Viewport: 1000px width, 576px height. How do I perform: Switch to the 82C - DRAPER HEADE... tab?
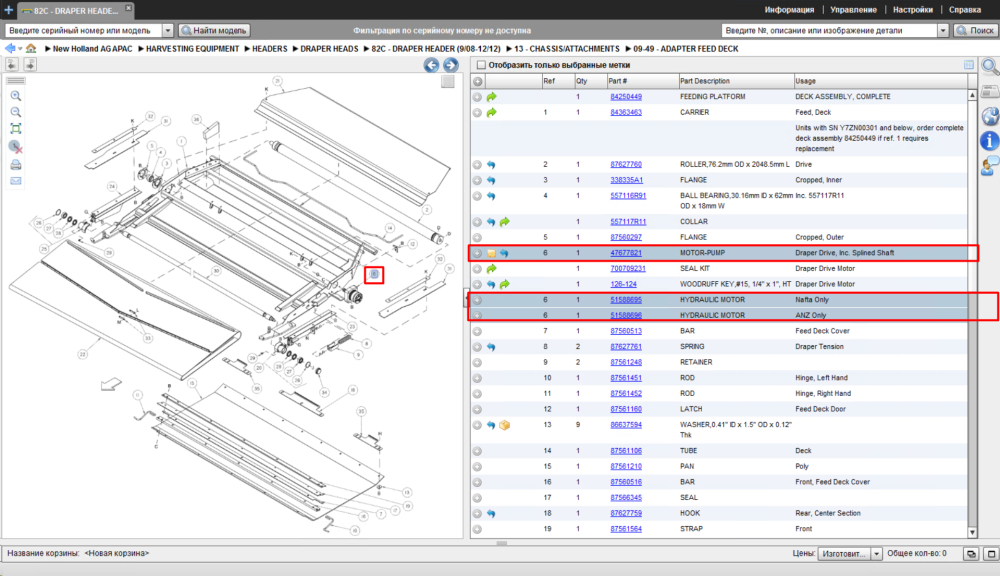click(75, 10)
